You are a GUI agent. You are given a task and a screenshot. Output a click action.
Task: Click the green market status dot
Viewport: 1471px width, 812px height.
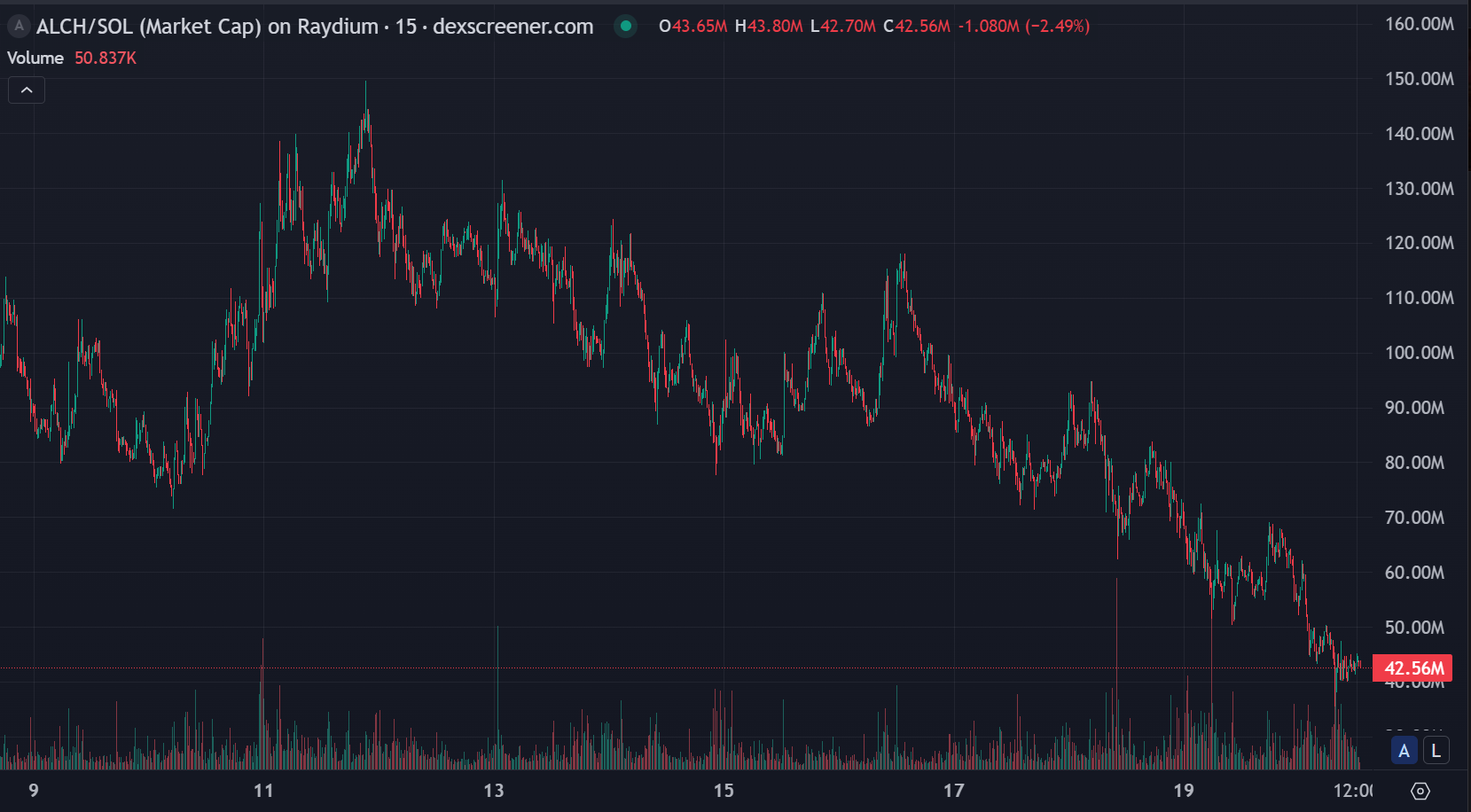pyautogui.click(x=626, y=26)
